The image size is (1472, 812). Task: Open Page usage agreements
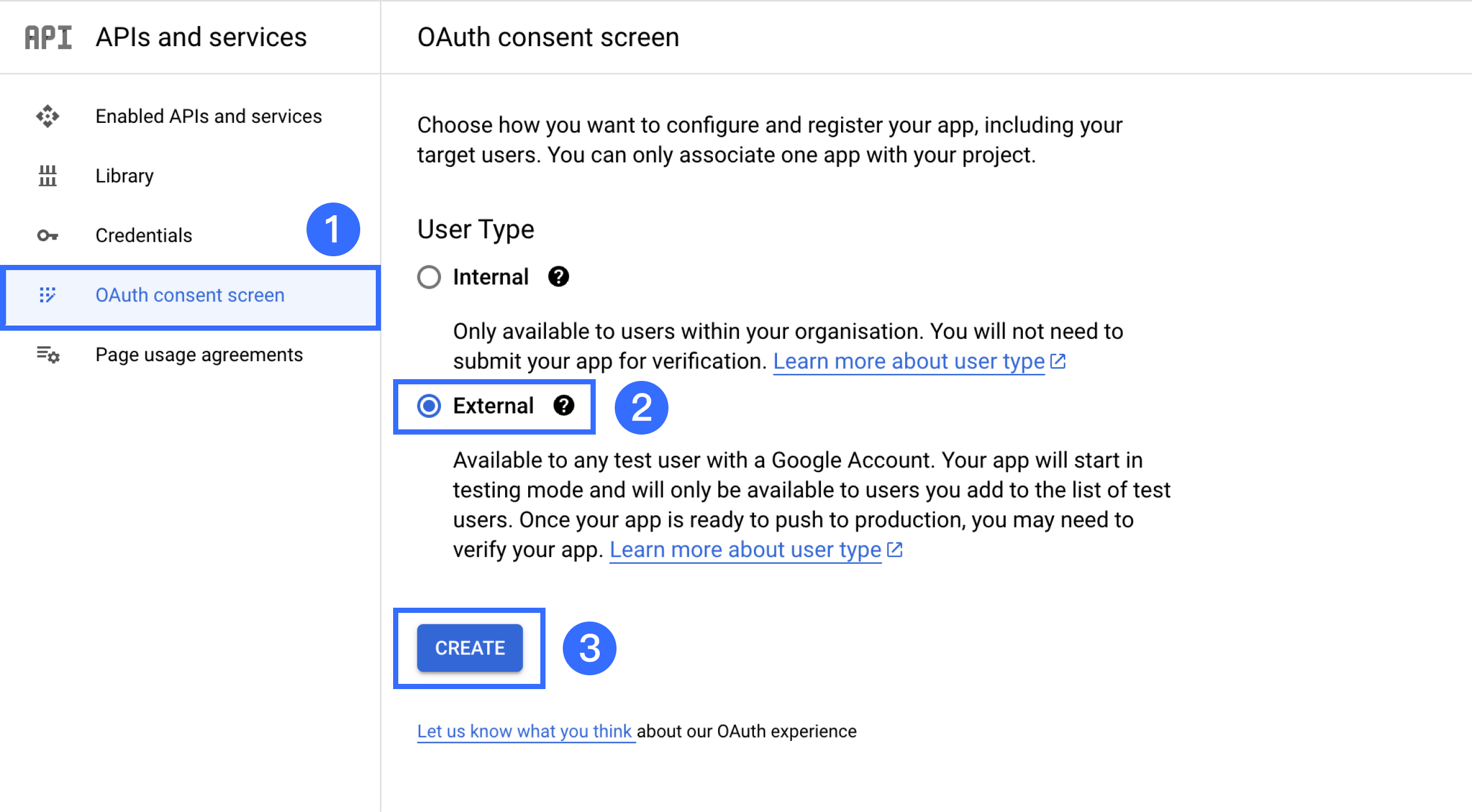click(x=199, y=354)
